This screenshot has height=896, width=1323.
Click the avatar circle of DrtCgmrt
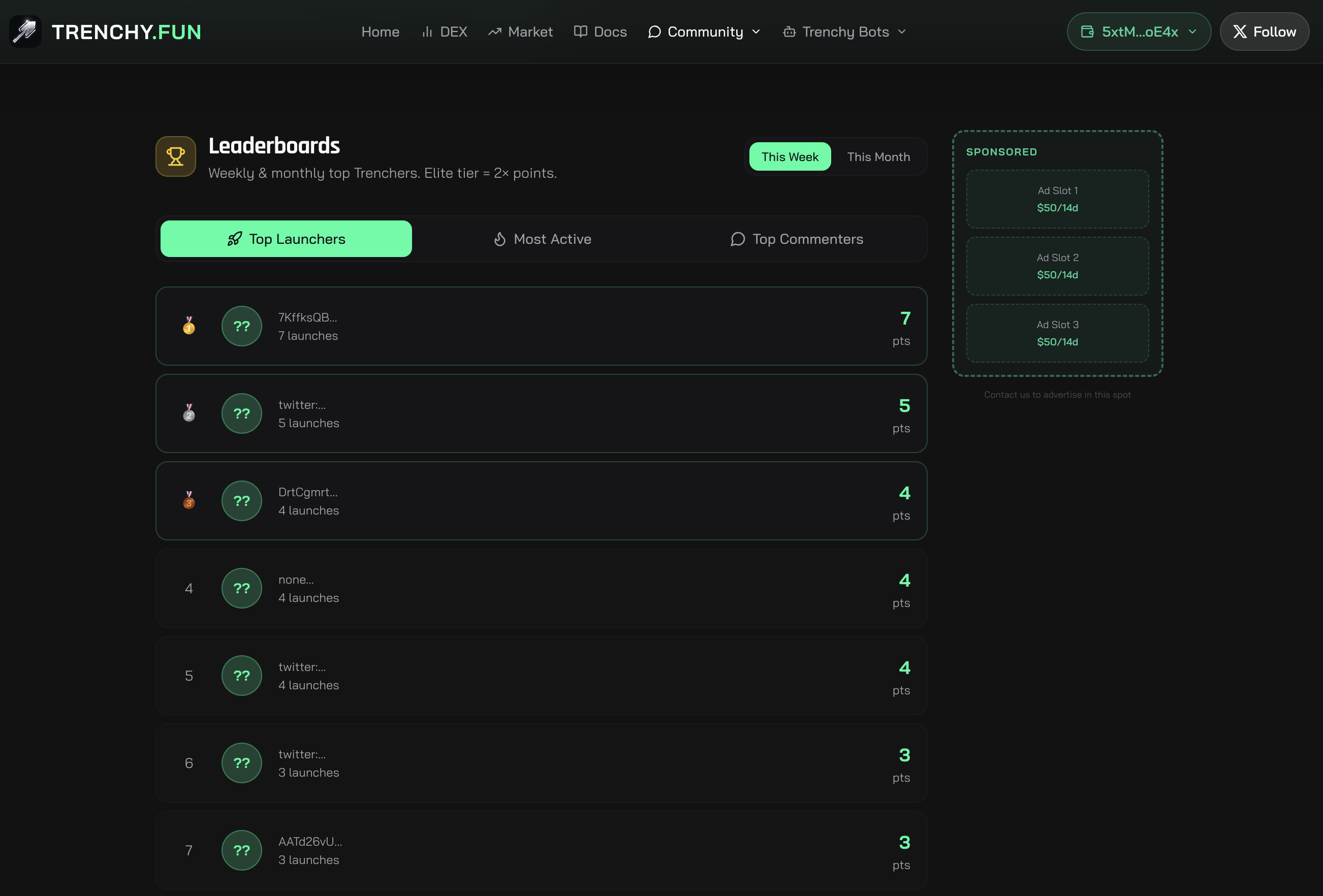pyautogui.click(x=242, y=501)
